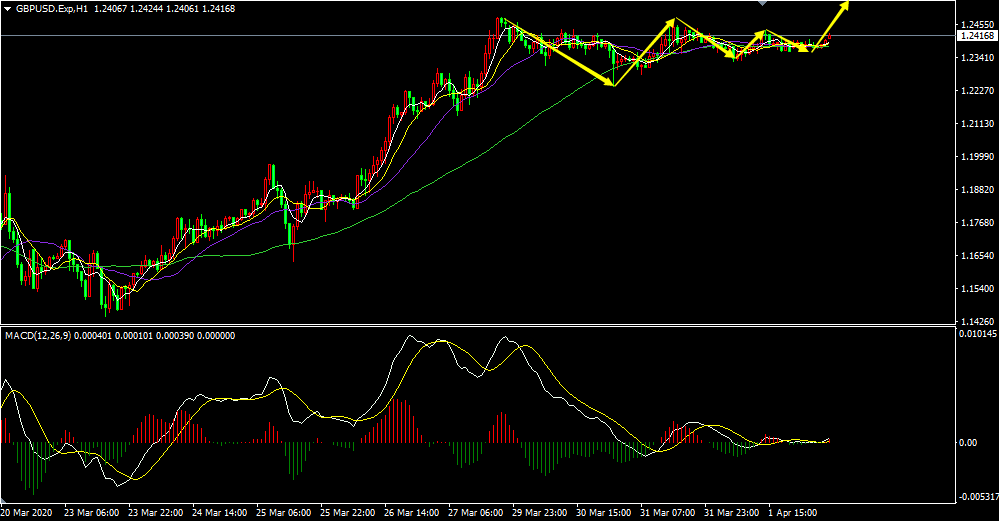The width and height of the screenshot is (999, 521).
Task: Click the MACD(12,26,9) indicator label
Action: 37,336
